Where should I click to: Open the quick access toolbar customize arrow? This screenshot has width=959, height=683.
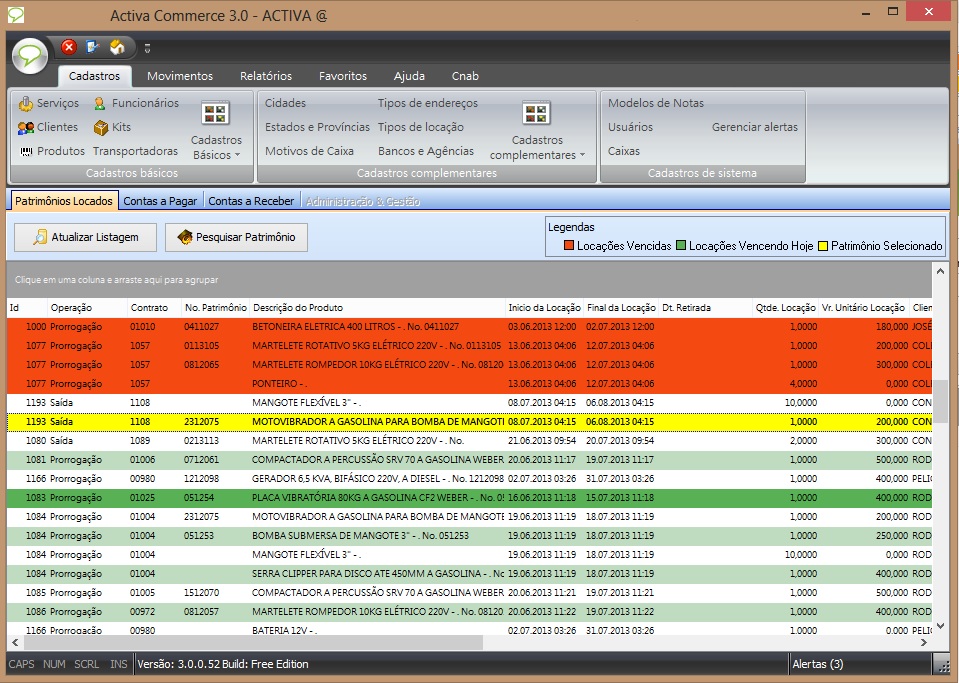[147, 48]
